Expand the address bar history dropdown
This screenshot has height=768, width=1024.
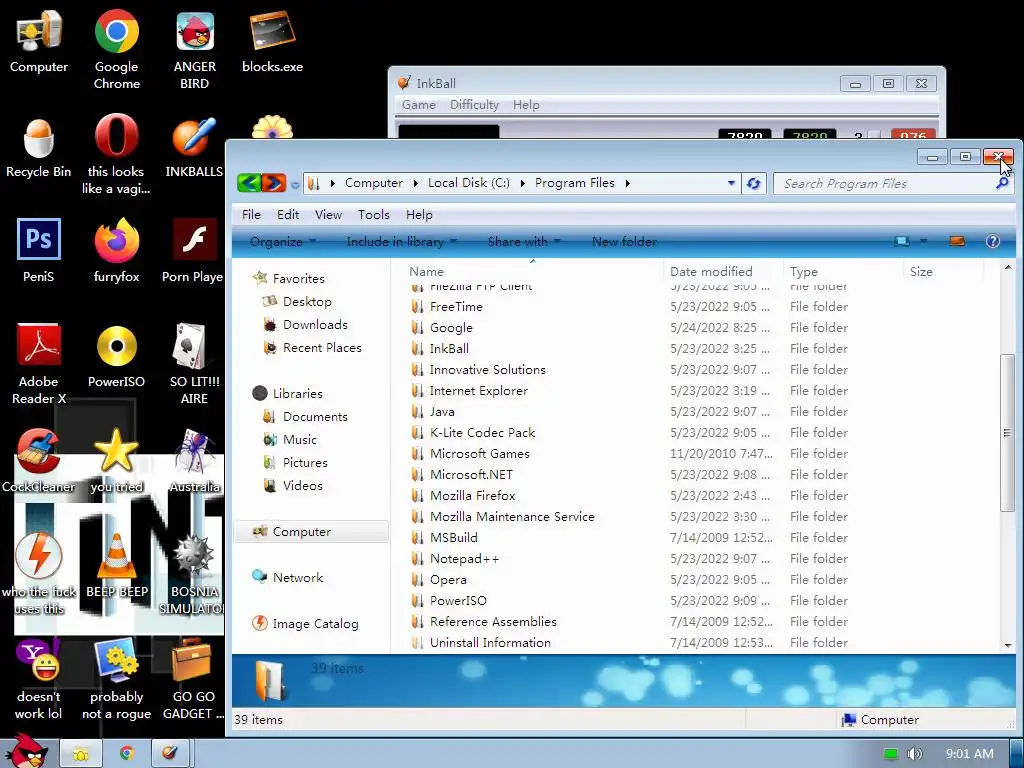(x=731, y=184)
